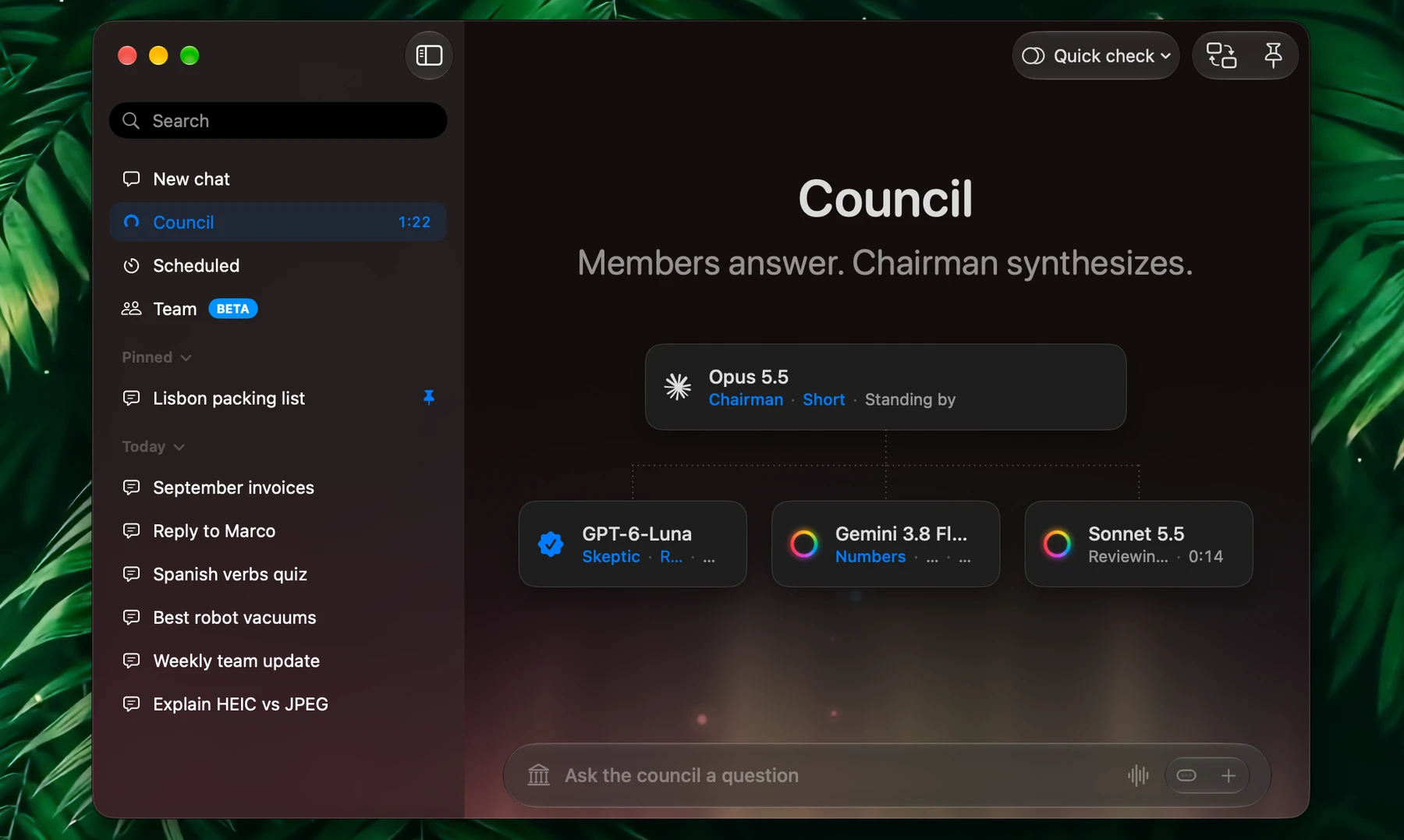Click the Short label on Opus card
The image size is (1404, 840).
(x=824, y=399)
